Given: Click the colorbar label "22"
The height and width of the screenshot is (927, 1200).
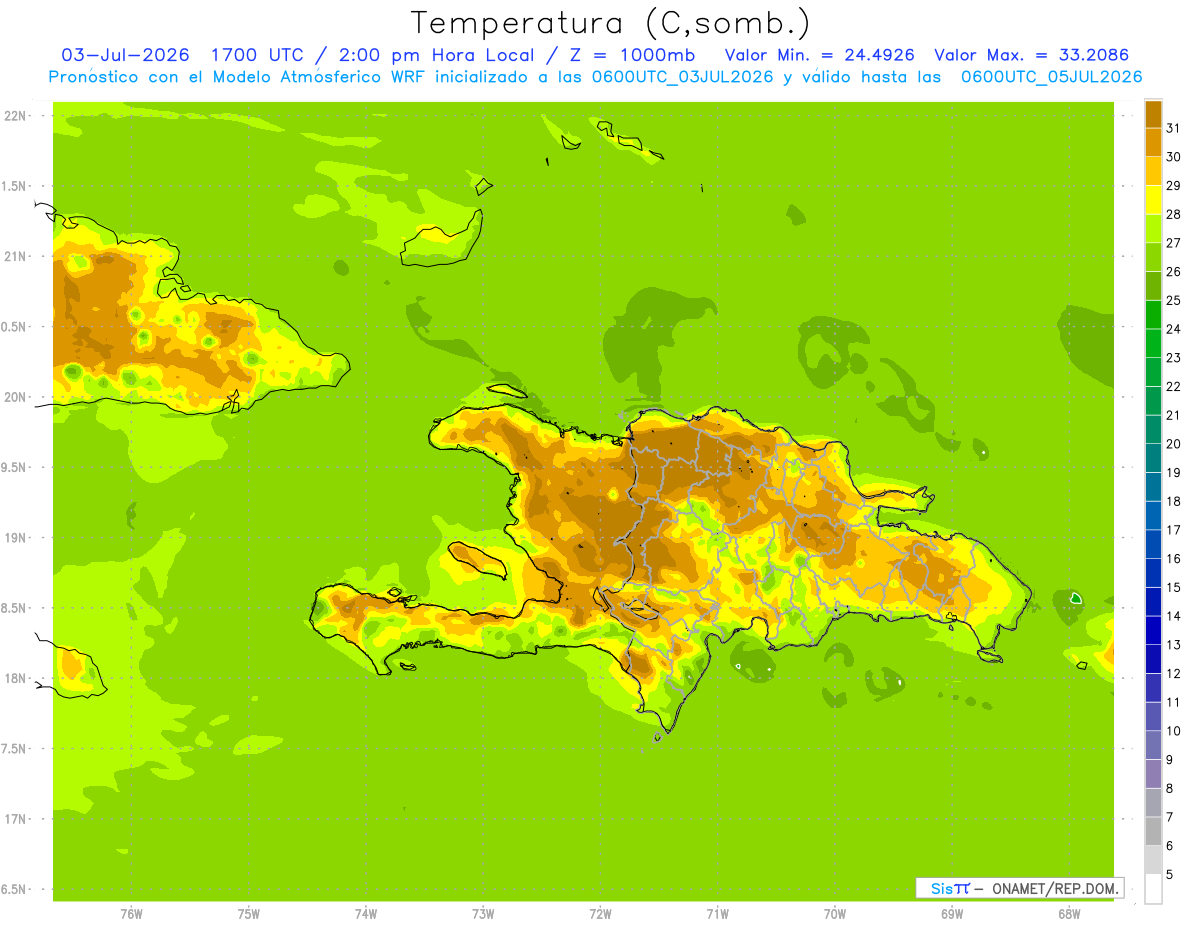Looking at the screenshot, I should pos(1173,387).
